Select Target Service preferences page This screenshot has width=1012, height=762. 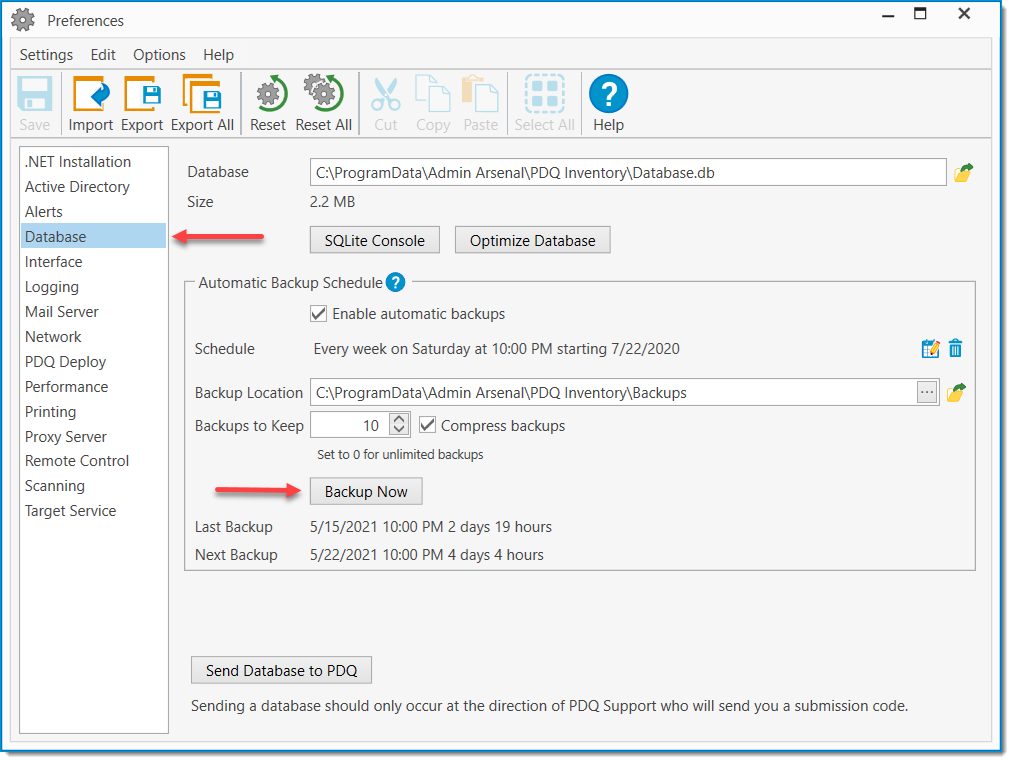94,510
